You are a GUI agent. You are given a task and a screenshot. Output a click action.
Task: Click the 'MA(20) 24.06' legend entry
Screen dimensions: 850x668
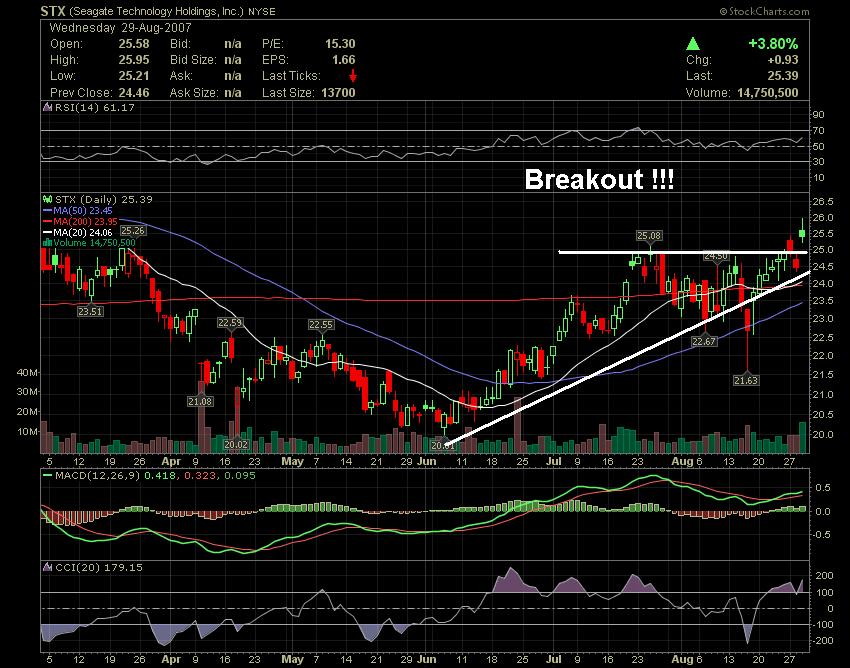(82, 233)
